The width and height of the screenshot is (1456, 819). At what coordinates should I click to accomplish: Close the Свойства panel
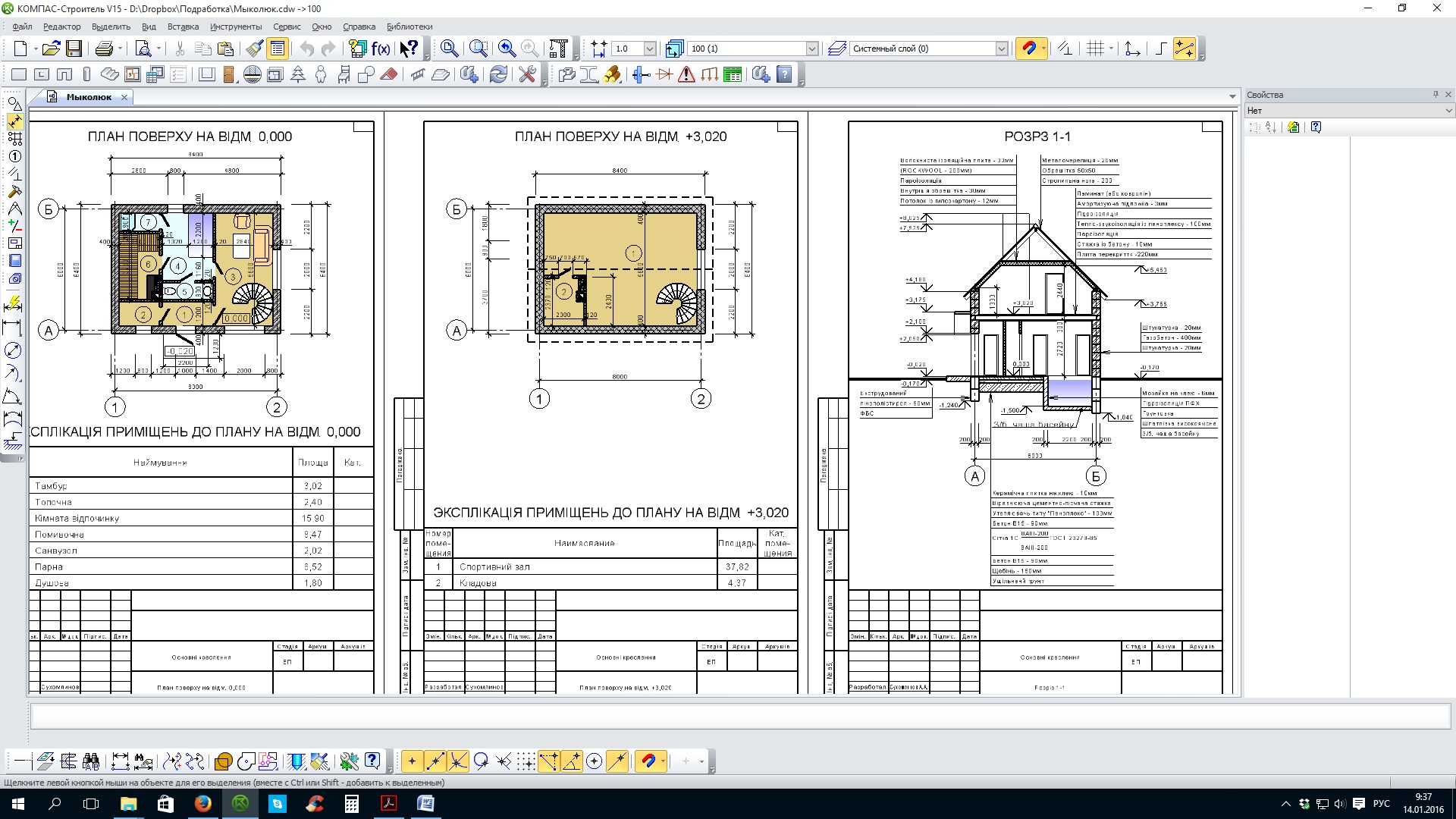(1448, 95)
